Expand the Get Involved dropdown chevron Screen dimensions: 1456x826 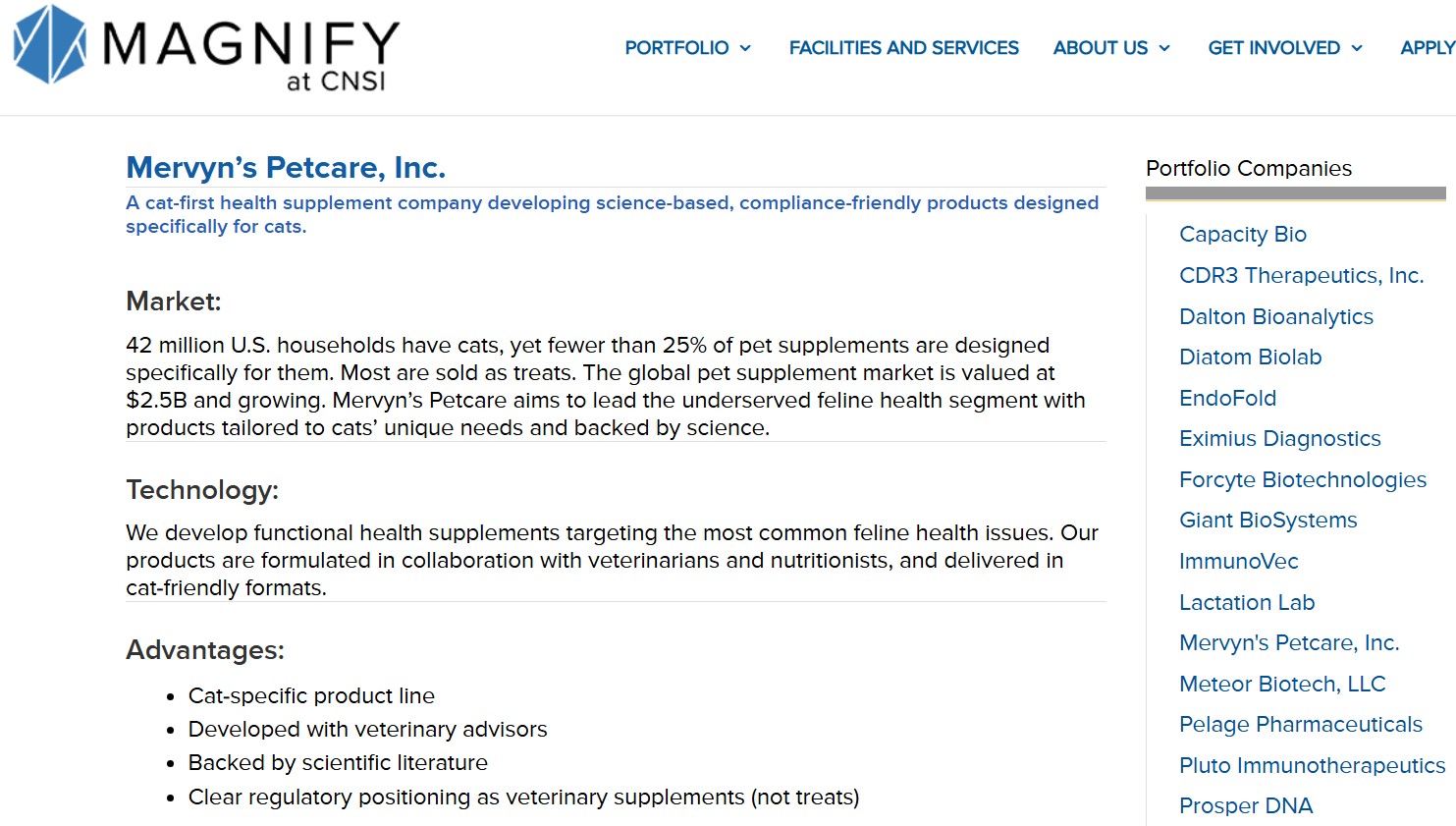tap(1357, 48)
